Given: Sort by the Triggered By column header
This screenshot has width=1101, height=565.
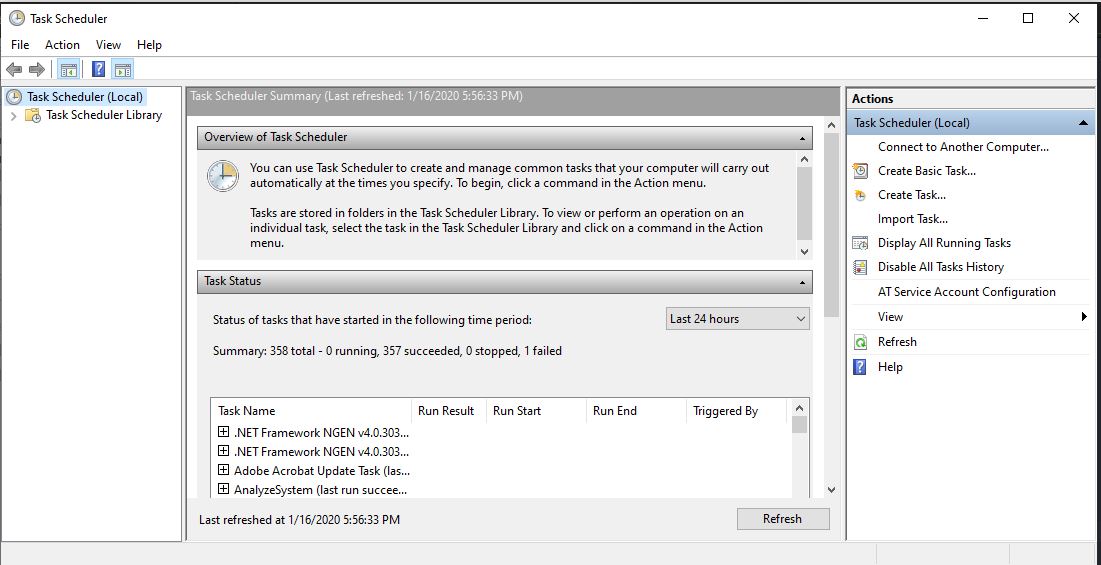Looking at the screenshot, I should coord(736,411).
